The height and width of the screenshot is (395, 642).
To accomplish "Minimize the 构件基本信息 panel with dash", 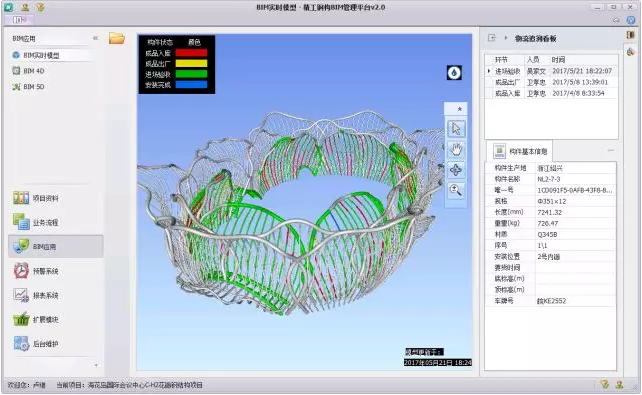I will (x=610, y=151).
